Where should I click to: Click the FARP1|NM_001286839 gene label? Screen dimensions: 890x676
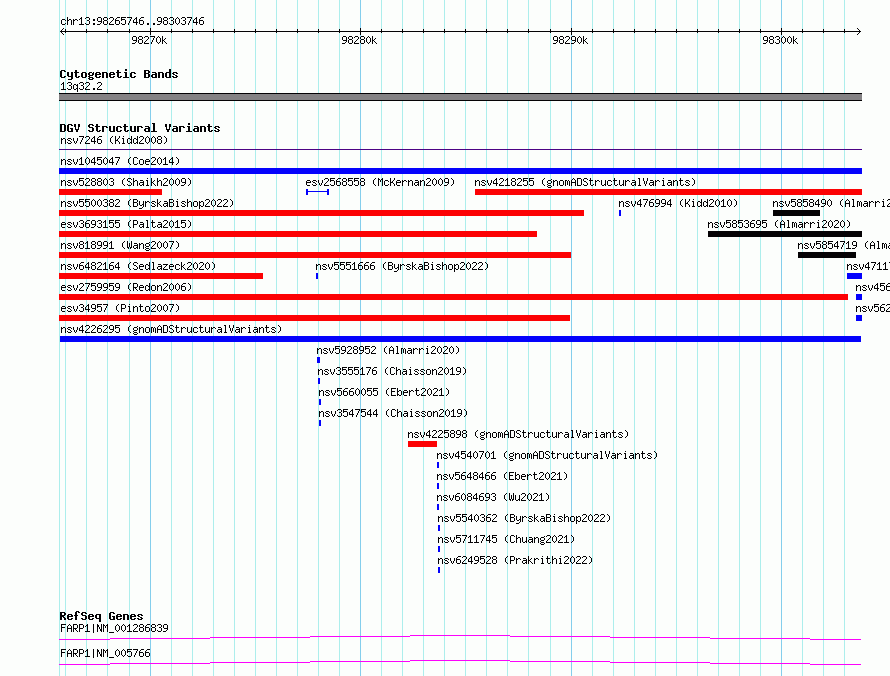click(x=114, y=628)
